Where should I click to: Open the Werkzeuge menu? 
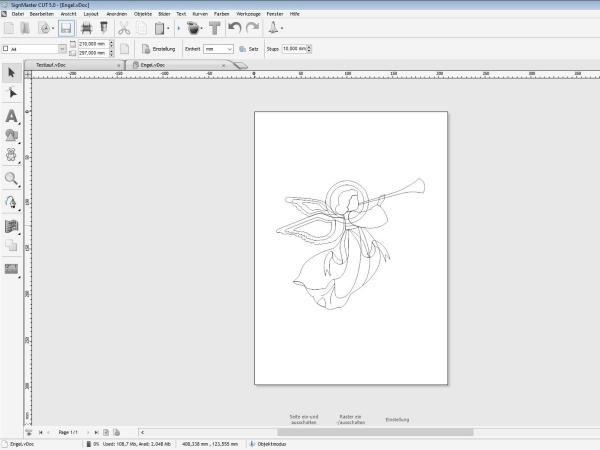[x=248, y=13]
